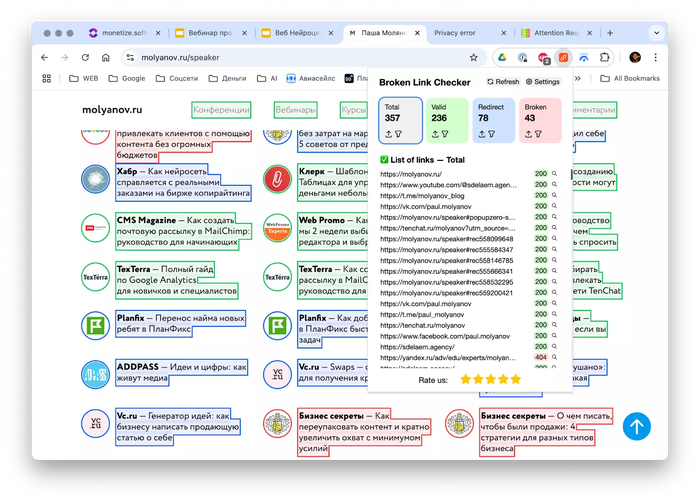Screen dimensions: 700x502
Task: Click the https://tenchat.ru/molyanov link row
Action: (468, 325)
